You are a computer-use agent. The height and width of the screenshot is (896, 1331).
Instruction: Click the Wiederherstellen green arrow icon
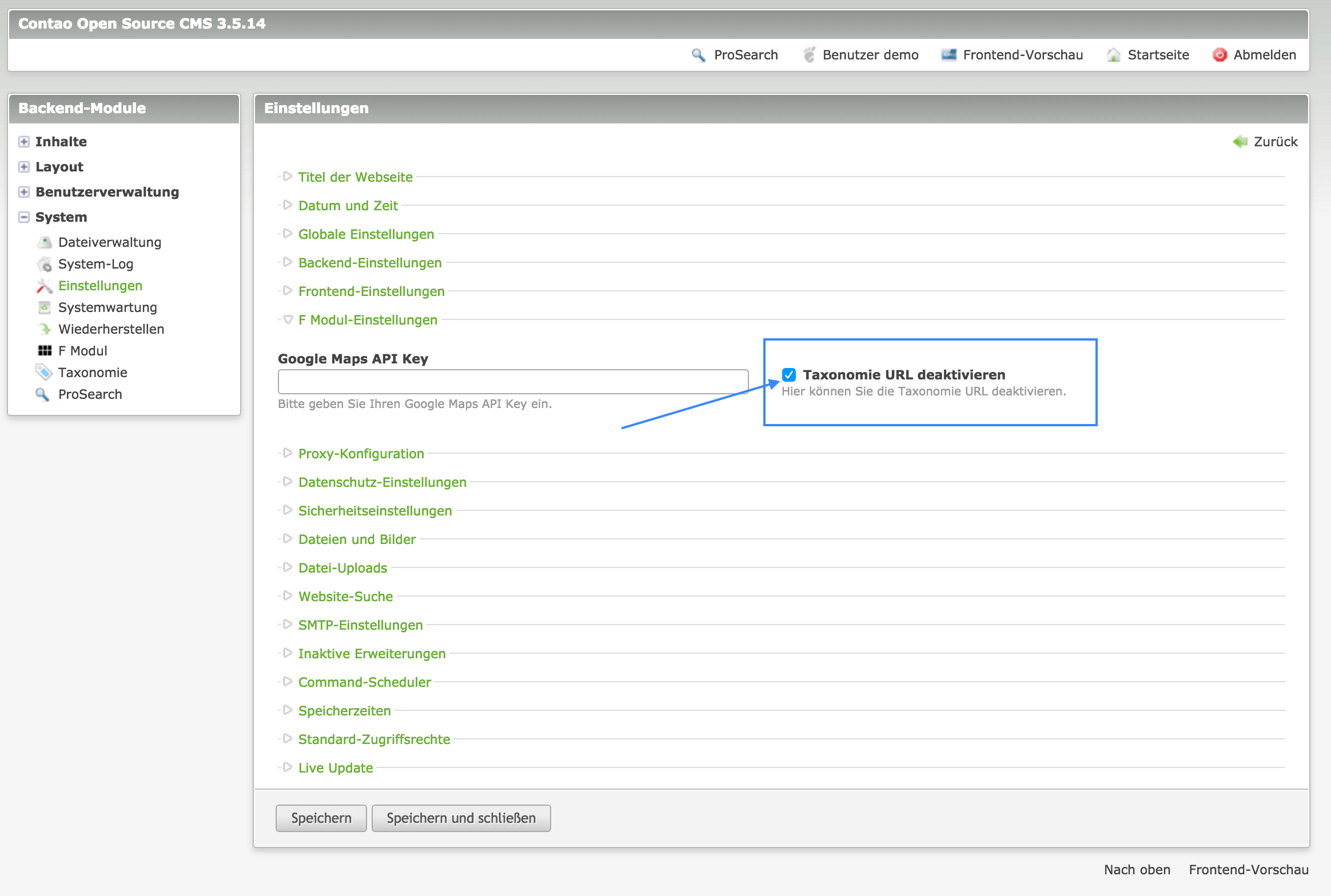(x=45, y=329)
